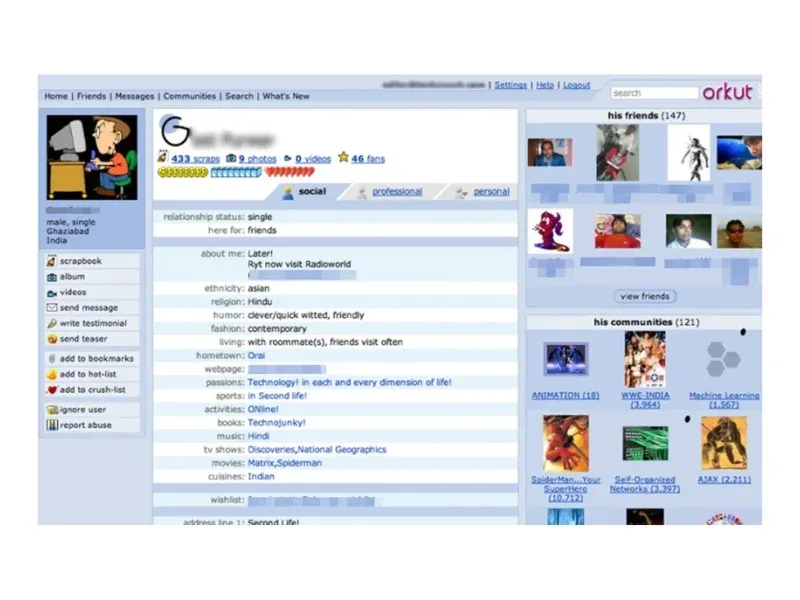Screen dimensions: 800x600
Task: Open the scrapbook icon in sidebar
Action: [x=52, y=261]
